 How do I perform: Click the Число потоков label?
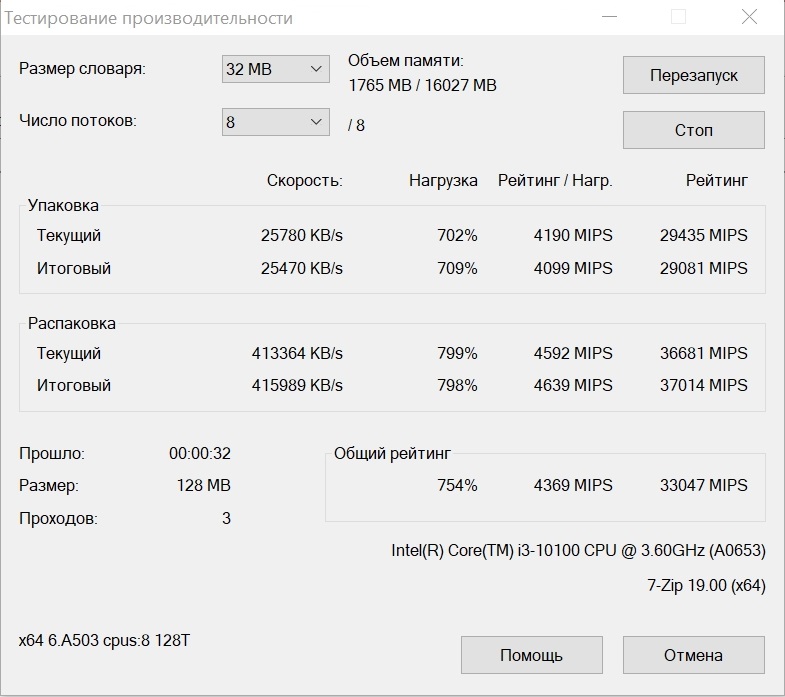coord(78,121)
